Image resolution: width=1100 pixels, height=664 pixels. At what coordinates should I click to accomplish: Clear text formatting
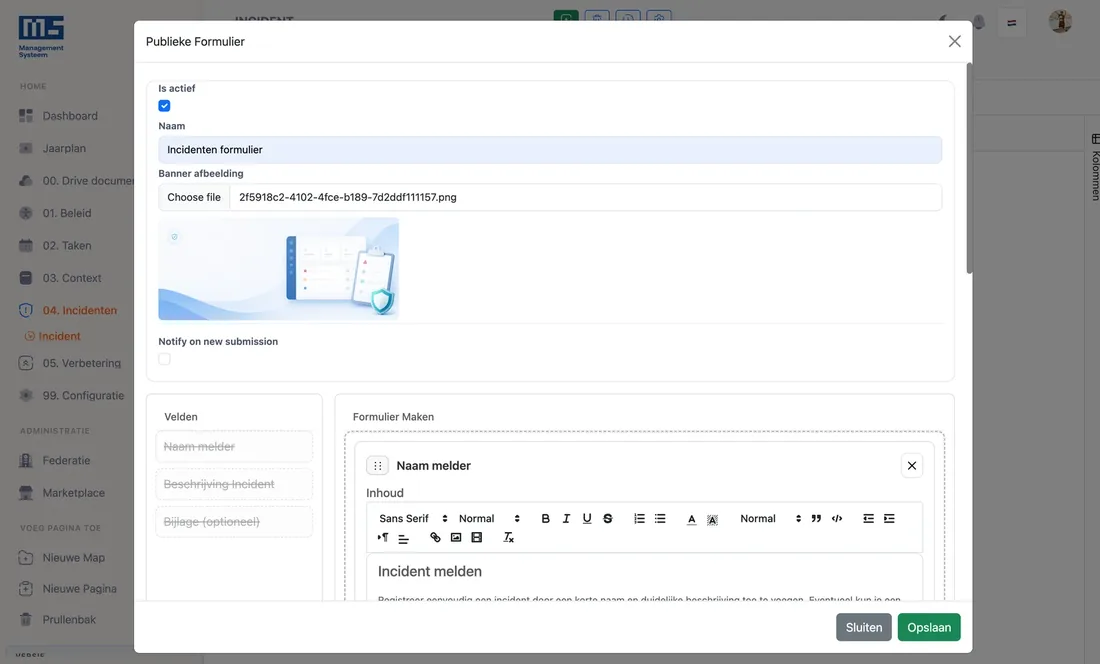pyautogui.click(x=509, y=538)
